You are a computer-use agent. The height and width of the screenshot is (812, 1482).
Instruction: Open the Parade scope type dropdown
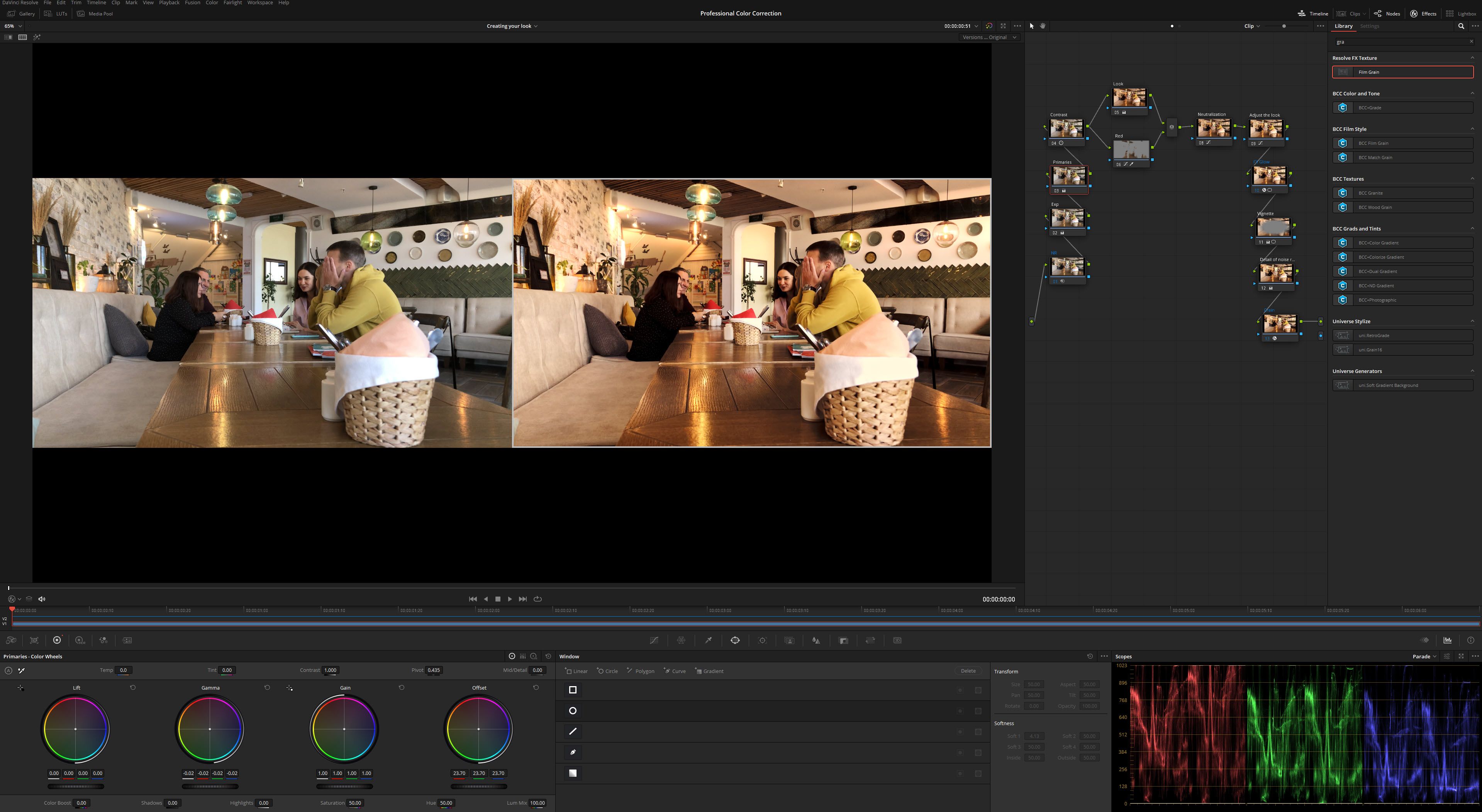(x=1424, y=656)
